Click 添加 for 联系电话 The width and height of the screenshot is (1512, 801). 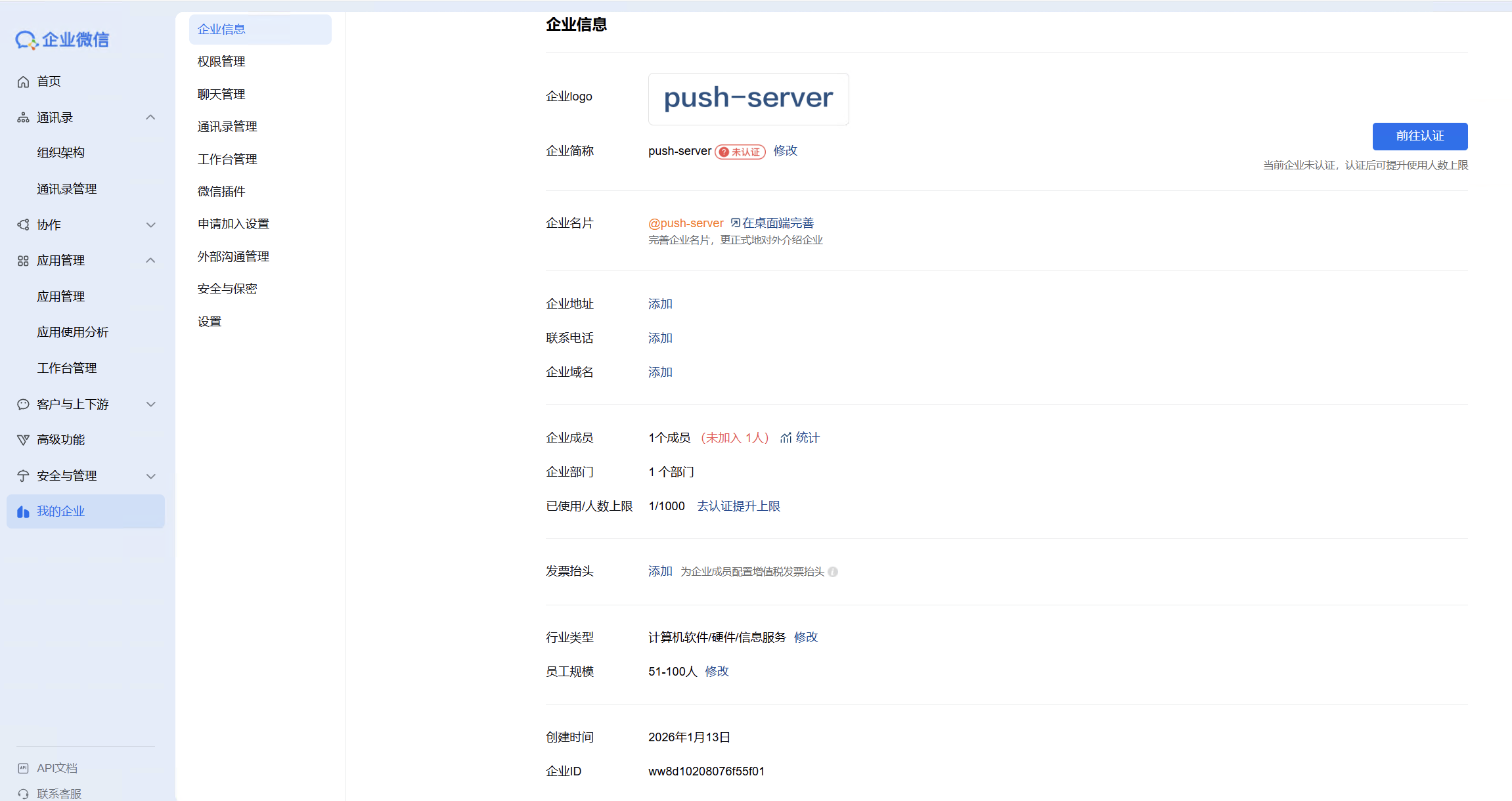(660, 338)
